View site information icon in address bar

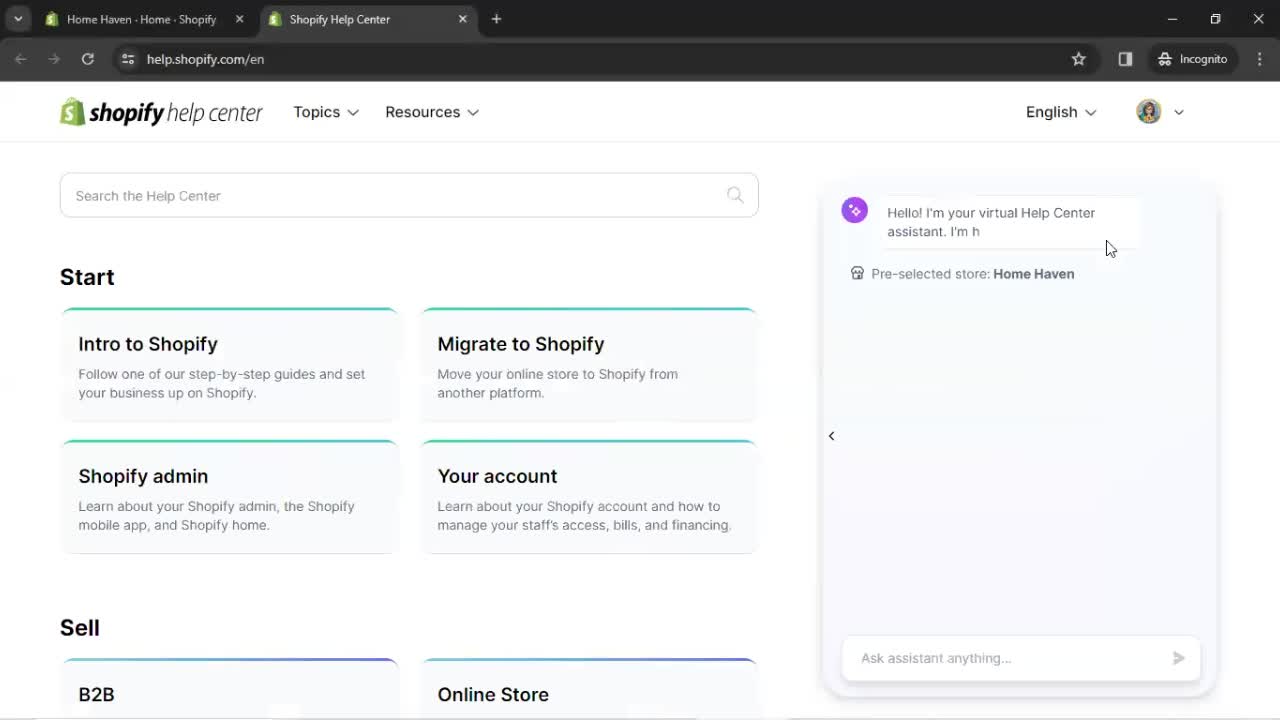tap(127, 59)
